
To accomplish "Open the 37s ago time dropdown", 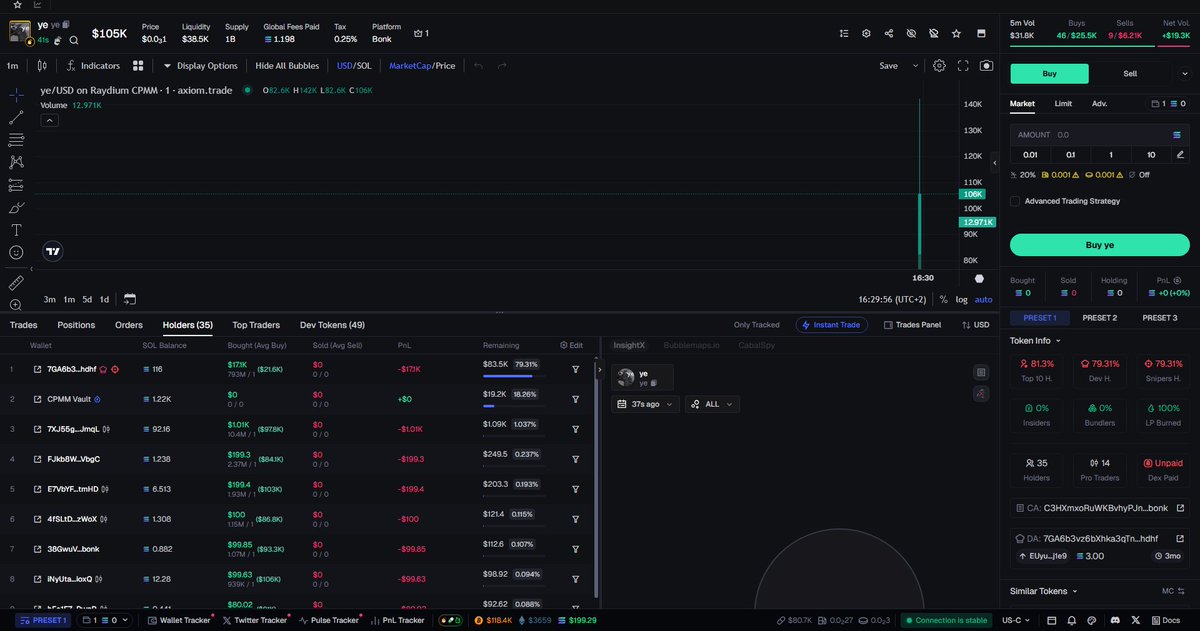I will point(645,404).
